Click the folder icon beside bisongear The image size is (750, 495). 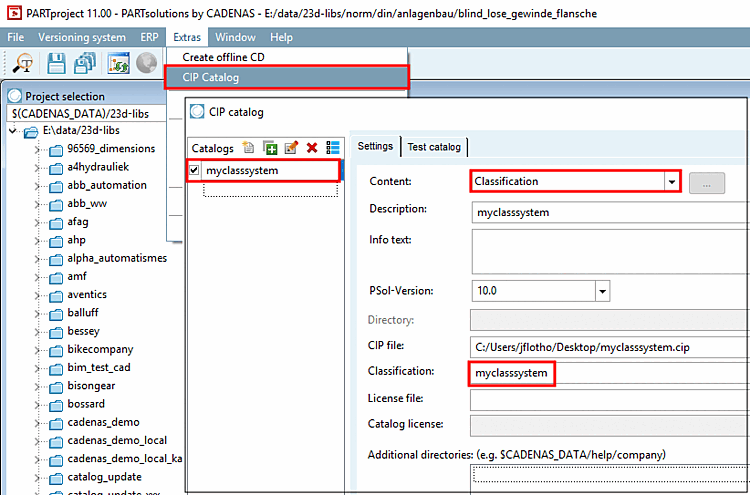click(x=56, y=387)
